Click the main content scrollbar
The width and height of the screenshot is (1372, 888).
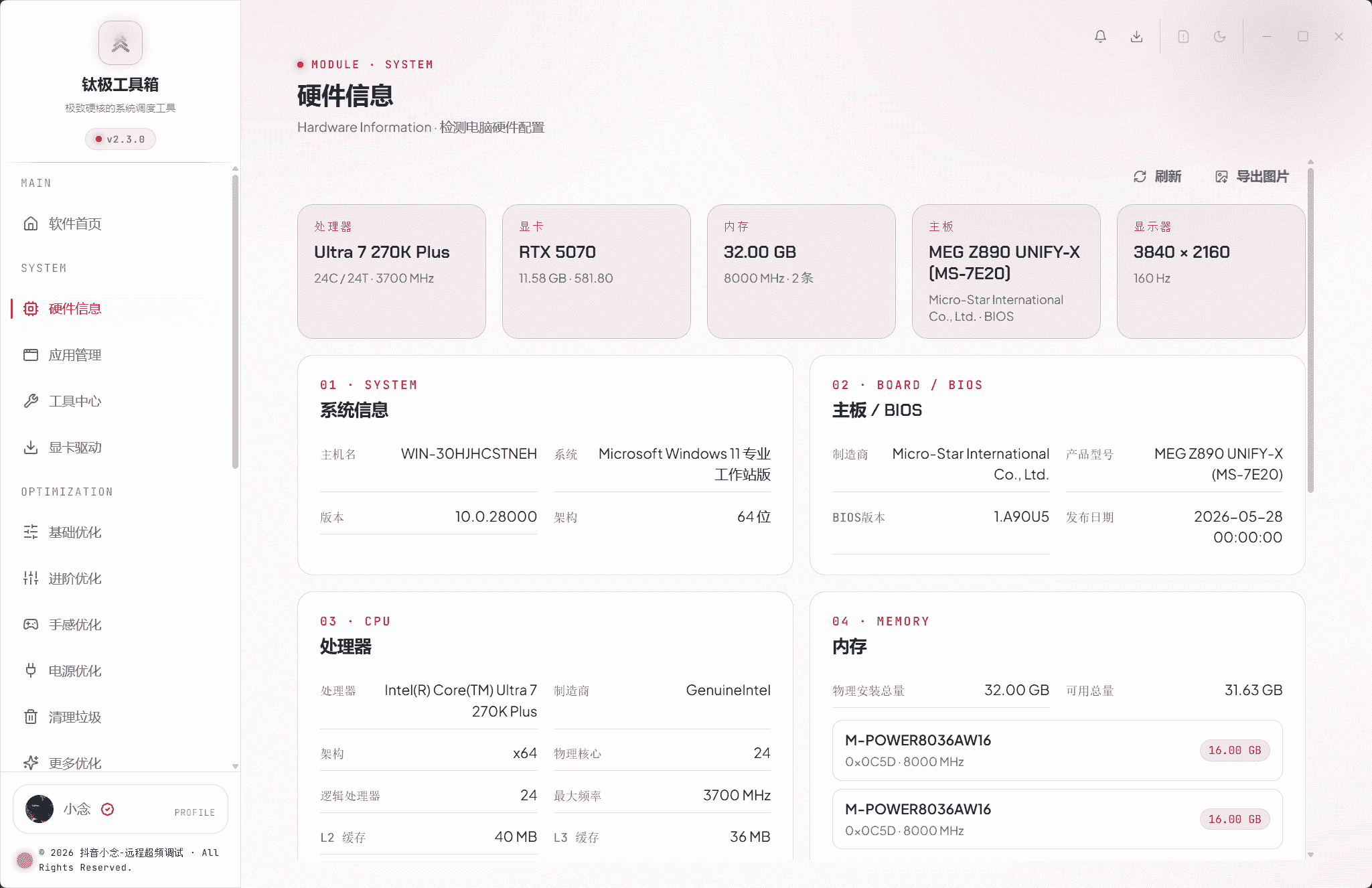1310,329
